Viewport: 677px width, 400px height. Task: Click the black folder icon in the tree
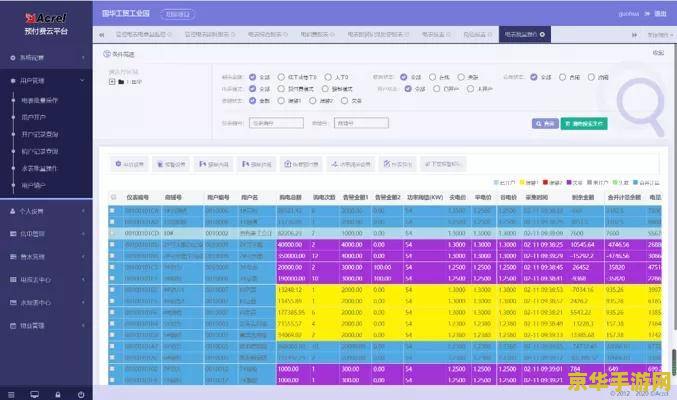[121, 82]
